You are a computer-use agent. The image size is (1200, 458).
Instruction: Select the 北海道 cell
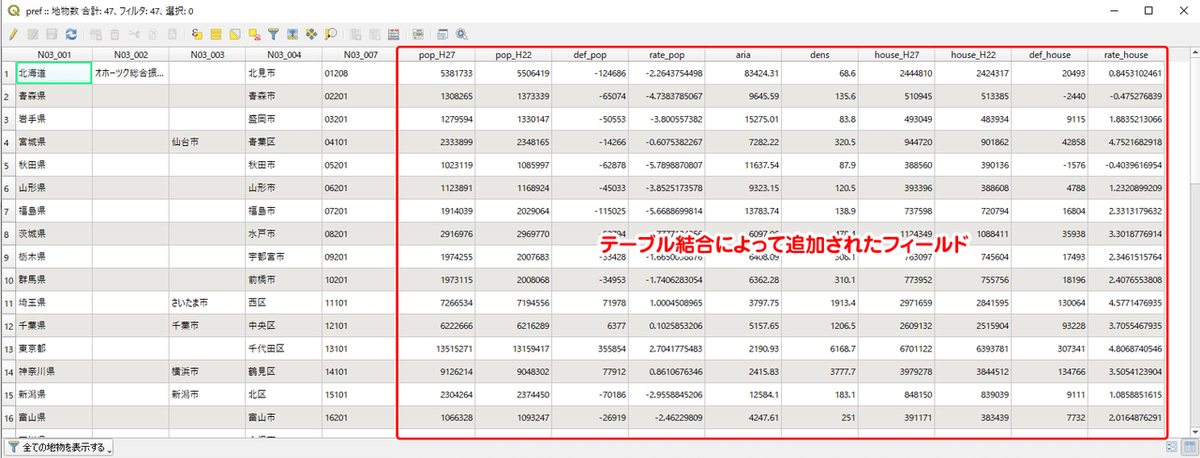tap(54, 73)
